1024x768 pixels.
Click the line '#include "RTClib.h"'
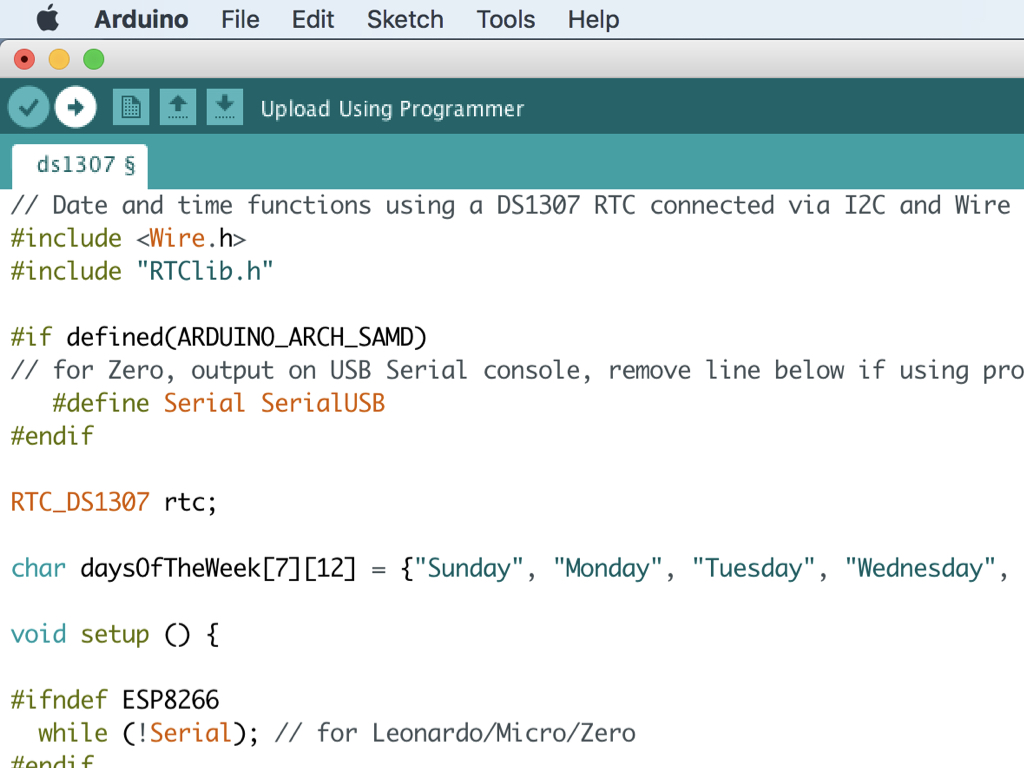tap(142, 271)
